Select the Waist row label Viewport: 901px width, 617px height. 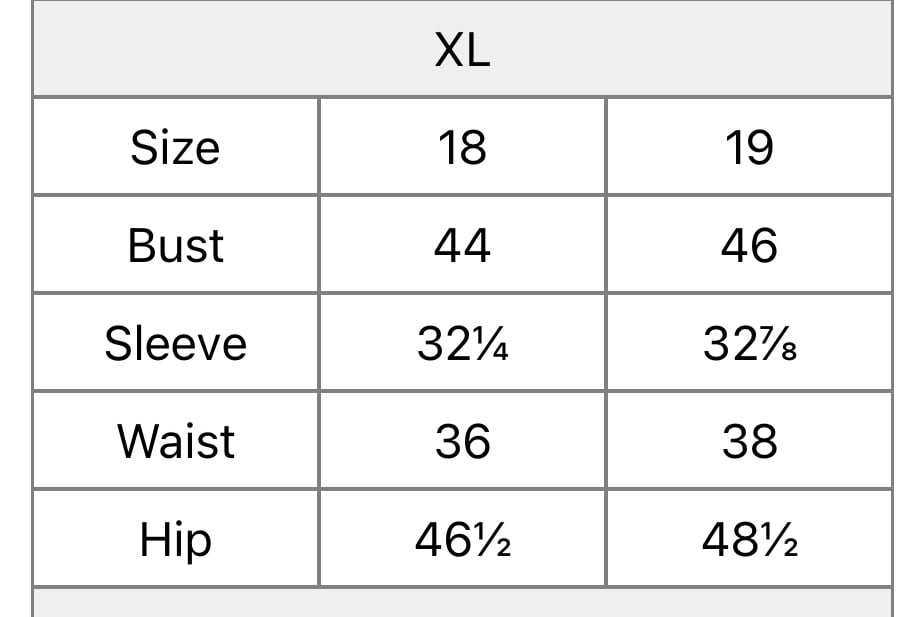(x=175, y=441)
